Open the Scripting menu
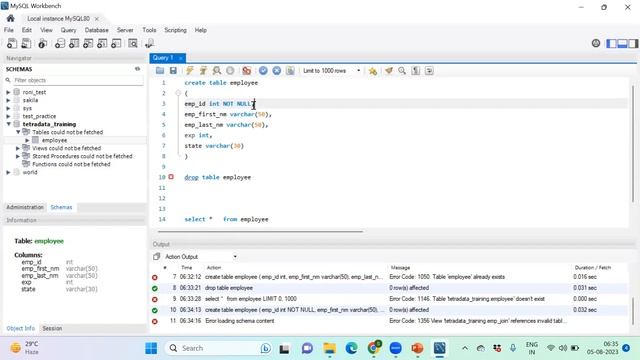The image size is (640, 360). pyautogui.click(x=175, y=30)
